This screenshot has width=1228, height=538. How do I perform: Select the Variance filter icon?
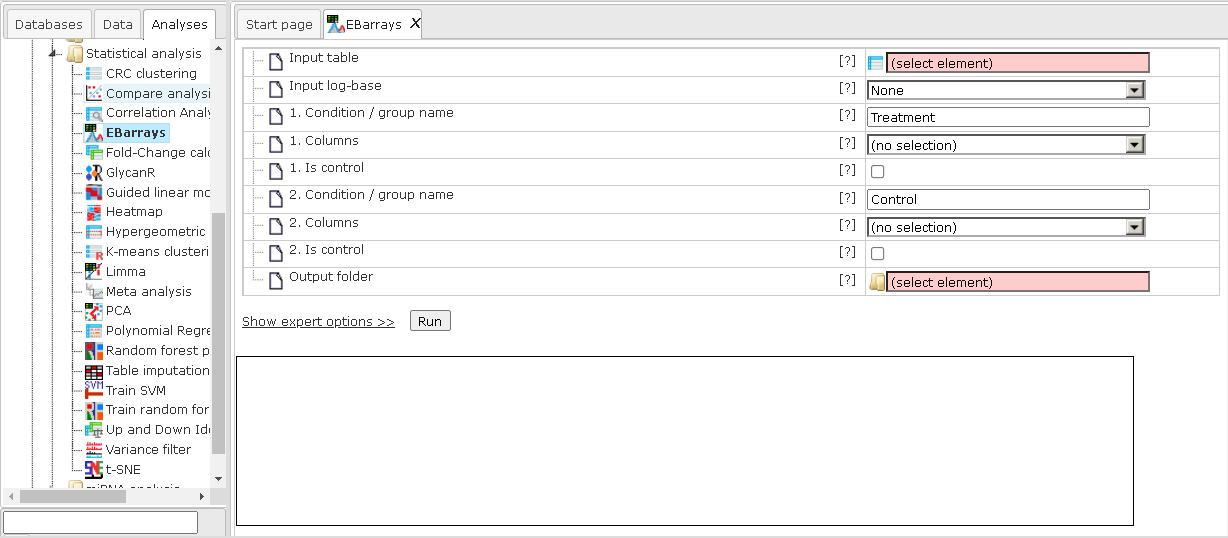[94, 450]
